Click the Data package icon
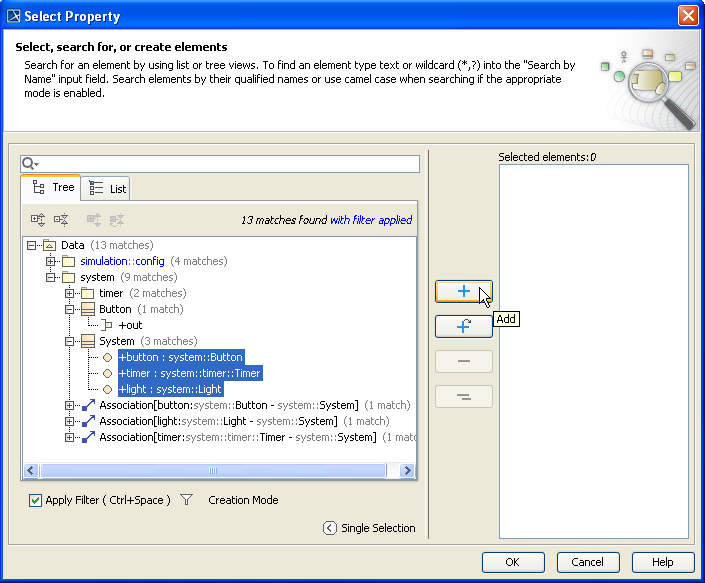Image resolution: width=705 pixels, height=583 pixels. (x=49, y=245)
